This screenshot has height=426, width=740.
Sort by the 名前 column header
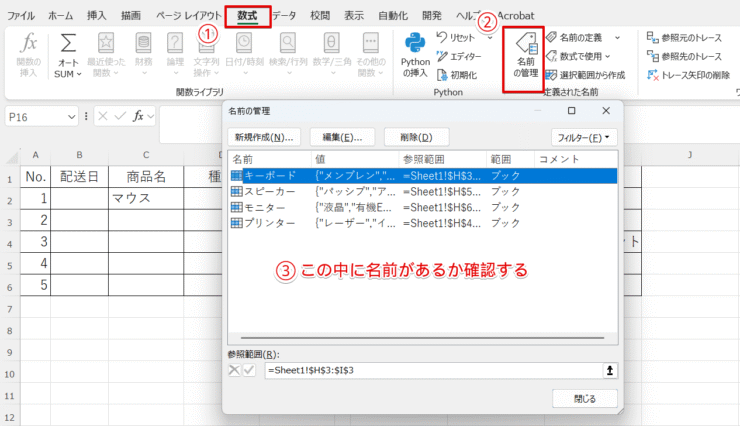pyautogui.click(x=270, y=159)
